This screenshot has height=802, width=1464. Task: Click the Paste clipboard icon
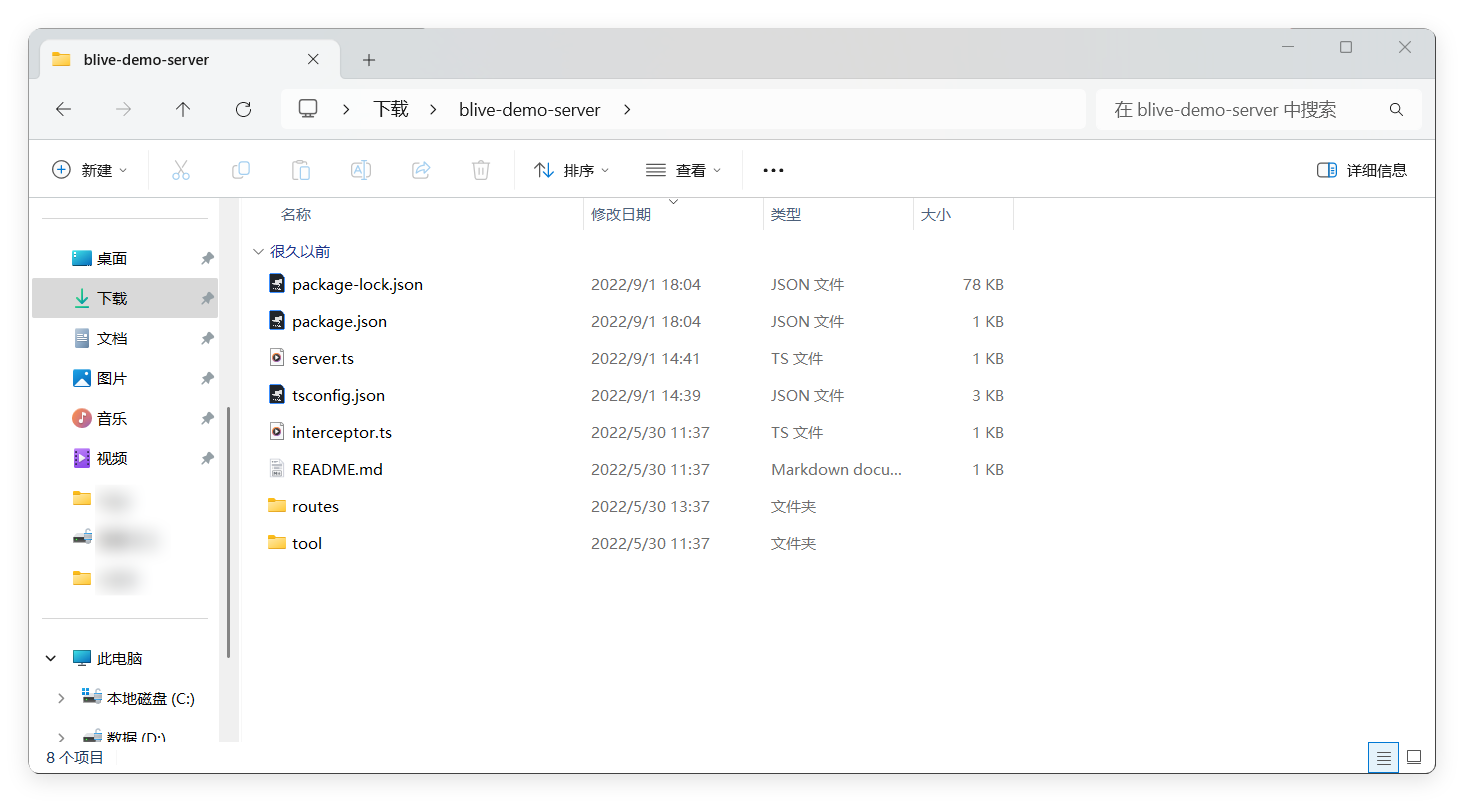pyautogui.click(x=301, y=170)
